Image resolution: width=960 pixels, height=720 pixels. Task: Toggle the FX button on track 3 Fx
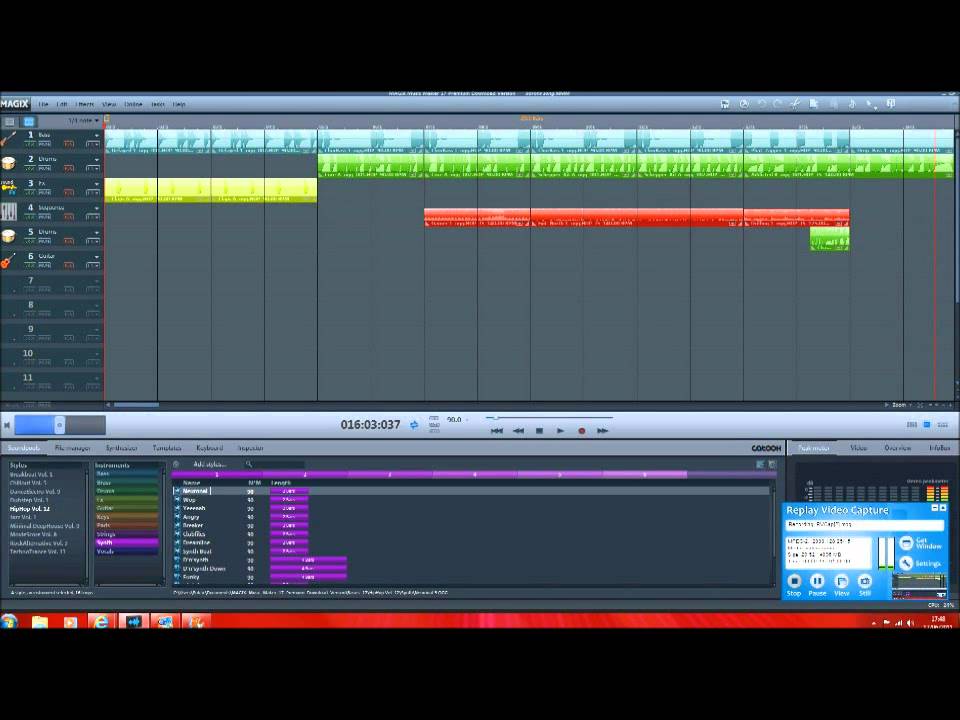click(x=69, y=192)
